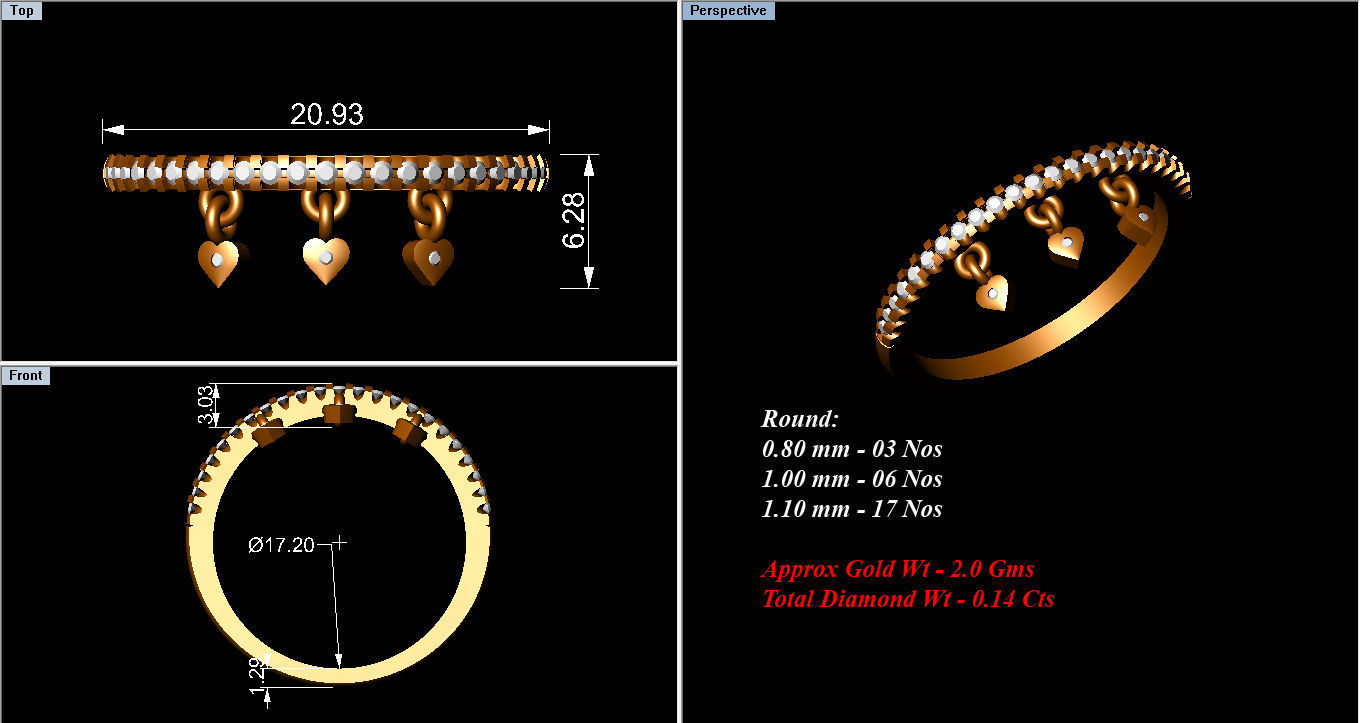
Task: Select the Top viewport label
Action: pyautogui.click(x=22, y=11)
